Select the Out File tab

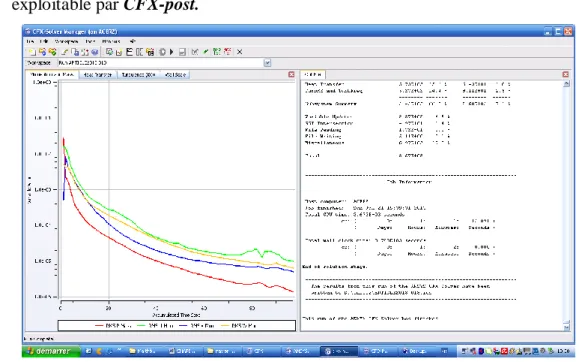pyautogui.click(x=312, y=75)
